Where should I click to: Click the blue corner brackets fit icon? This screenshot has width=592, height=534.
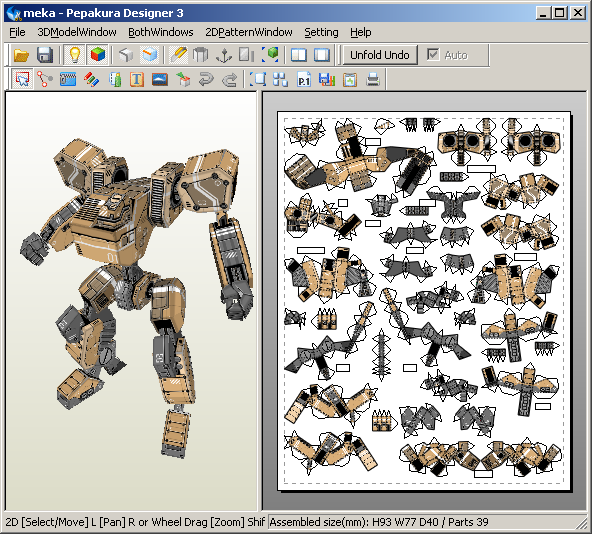pos(258,79)
